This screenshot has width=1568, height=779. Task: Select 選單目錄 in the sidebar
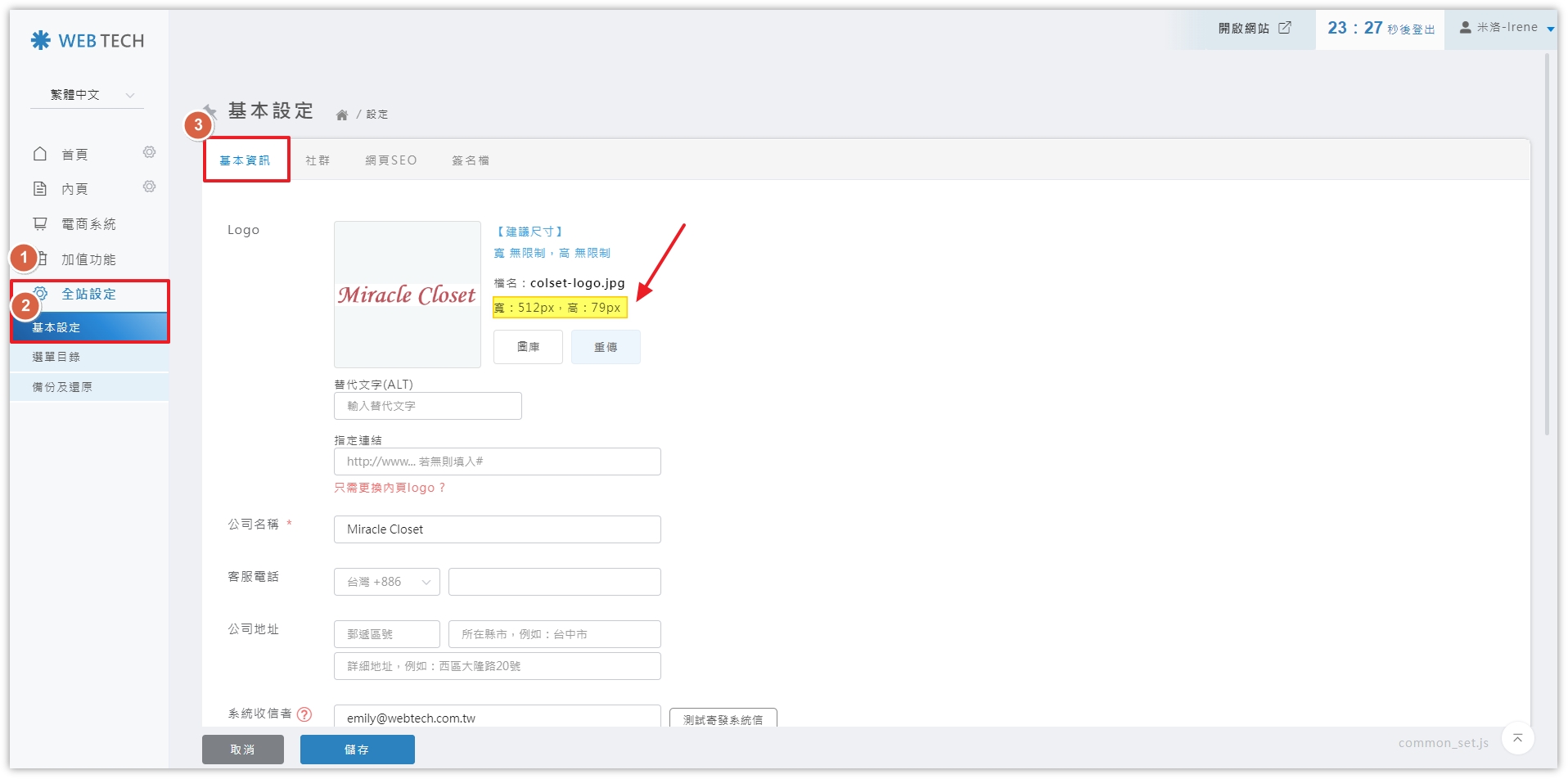56,357
